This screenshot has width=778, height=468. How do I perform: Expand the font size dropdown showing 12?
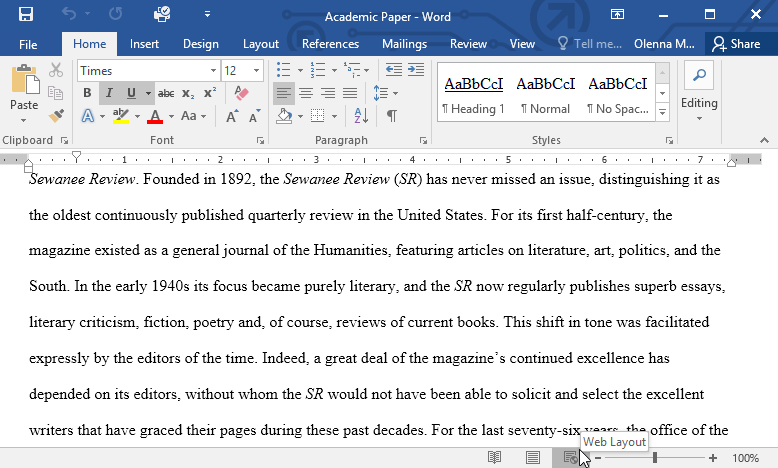click(257, 70)
